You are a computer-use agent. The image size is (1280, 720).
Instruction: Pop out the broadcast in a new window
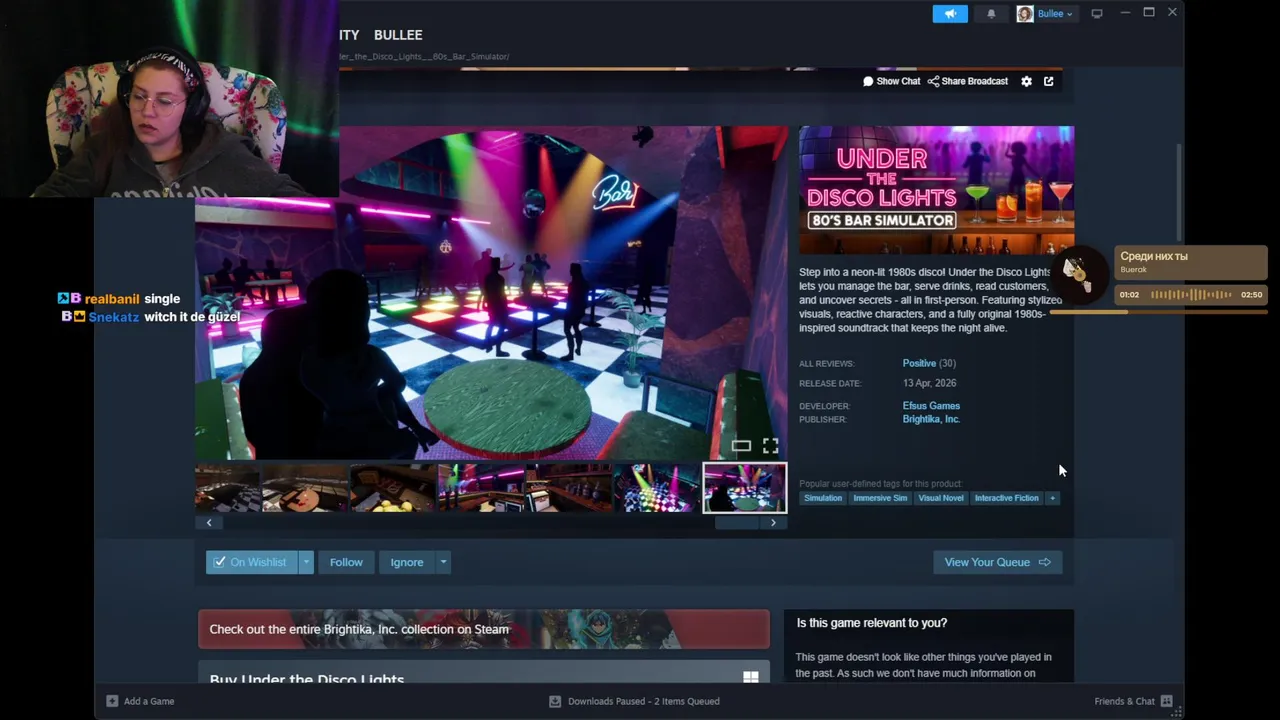1048,81
